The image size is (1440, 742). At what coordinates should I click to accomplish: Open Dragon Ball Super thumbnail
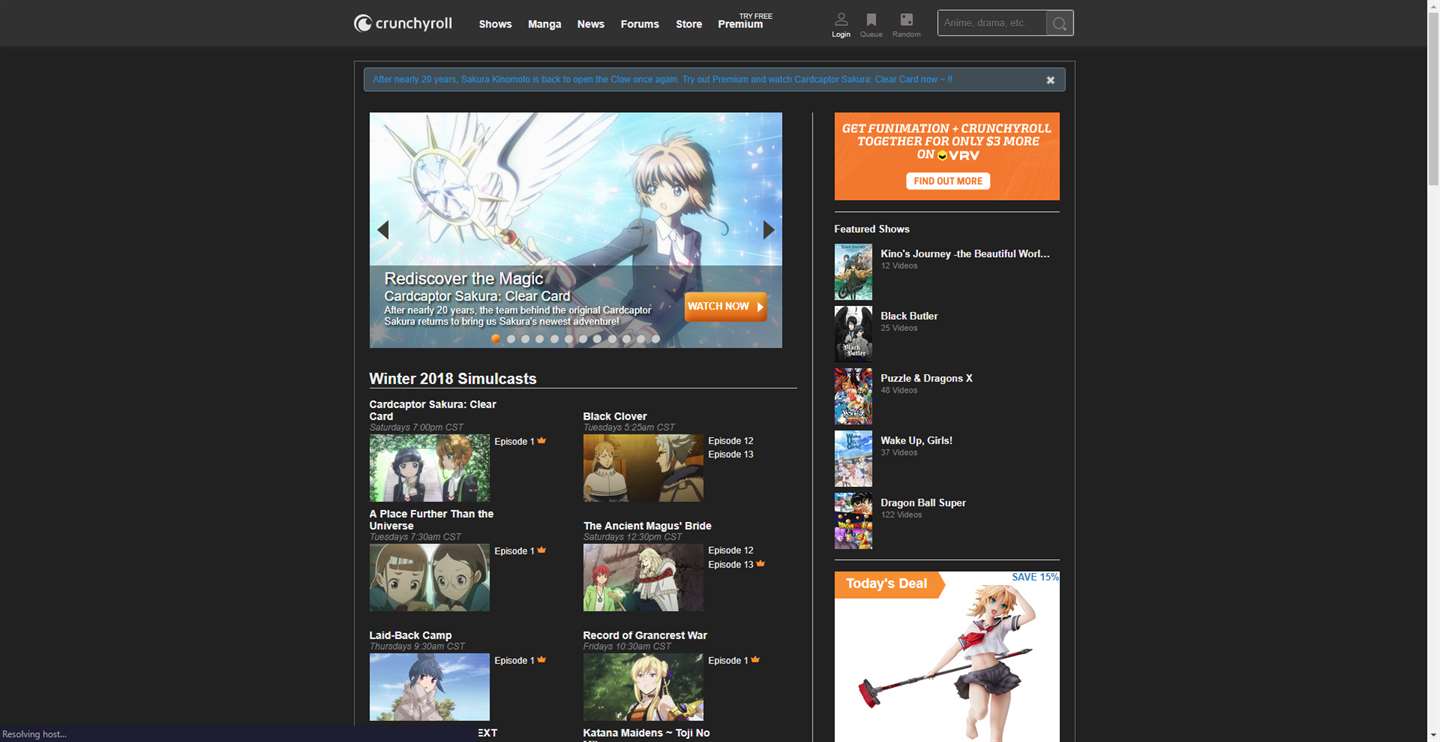[853, 521]
